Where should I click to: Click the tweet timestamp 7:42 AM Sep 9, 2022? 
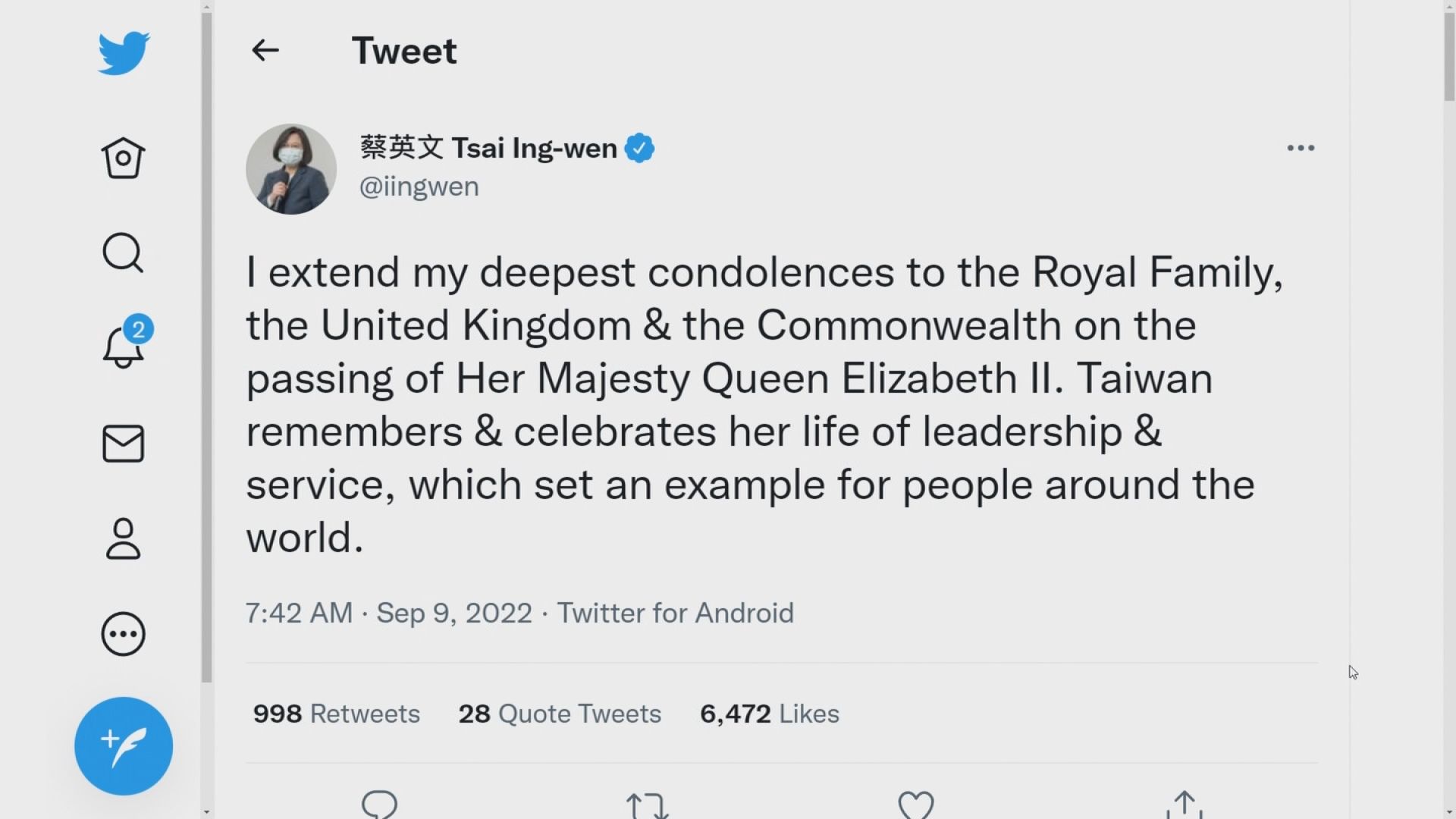pyautogui.click(x=388, y=613)
